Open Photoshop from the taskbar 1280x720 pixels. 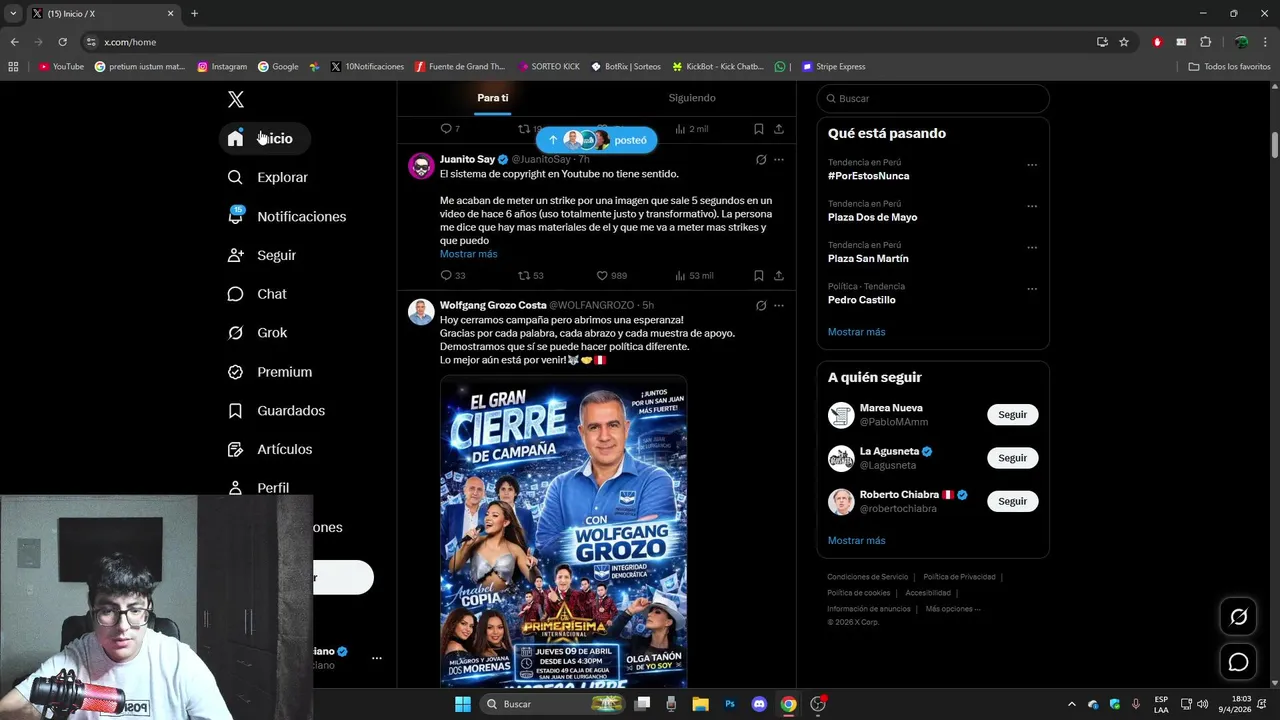[730, 704]
